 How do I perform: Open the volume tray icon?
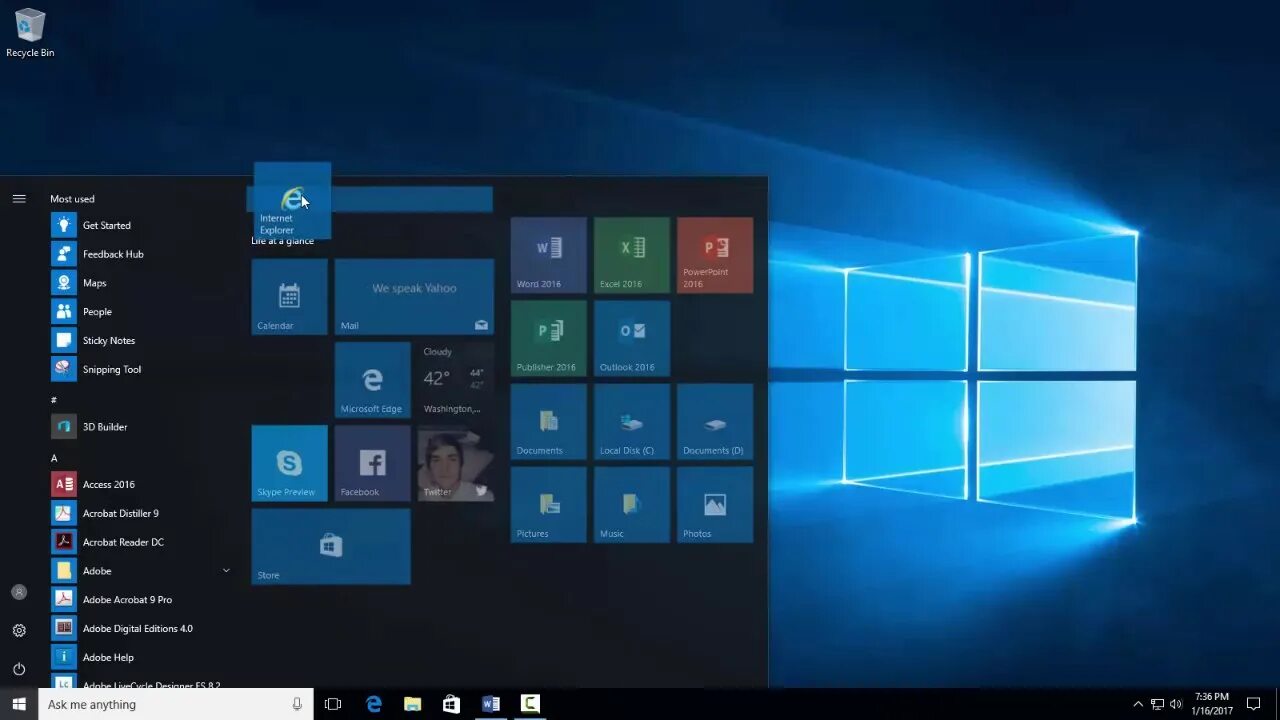pyautogui.click(x=1175, y=704)
